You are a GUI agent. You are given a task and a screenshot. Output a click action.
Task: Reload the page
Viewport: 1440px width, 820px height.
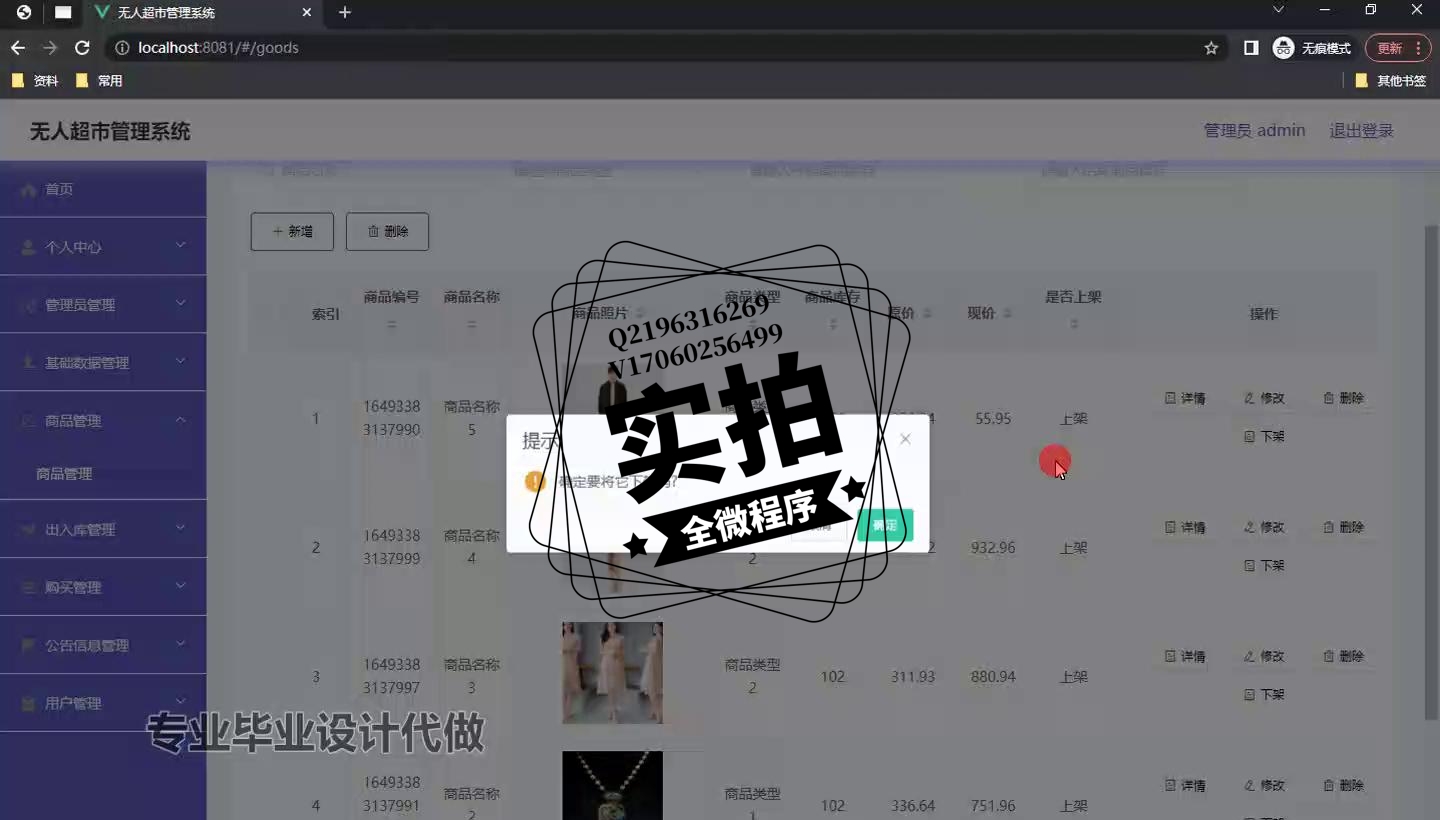tap(82, 47)
